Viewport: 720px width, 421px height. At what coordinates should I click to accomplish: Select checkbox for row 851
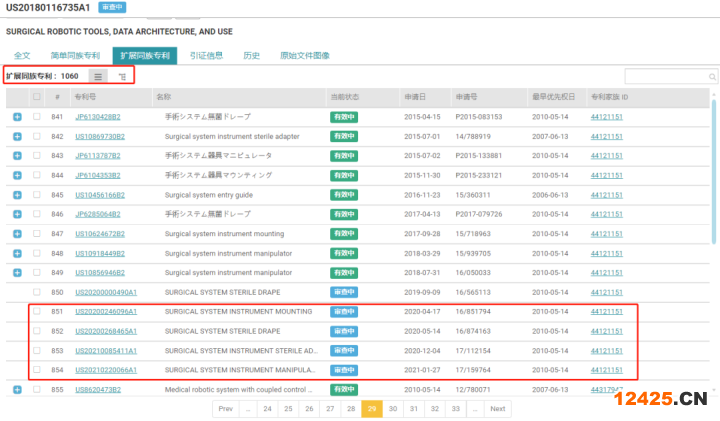pyautogui.click(x=37, y=311)
